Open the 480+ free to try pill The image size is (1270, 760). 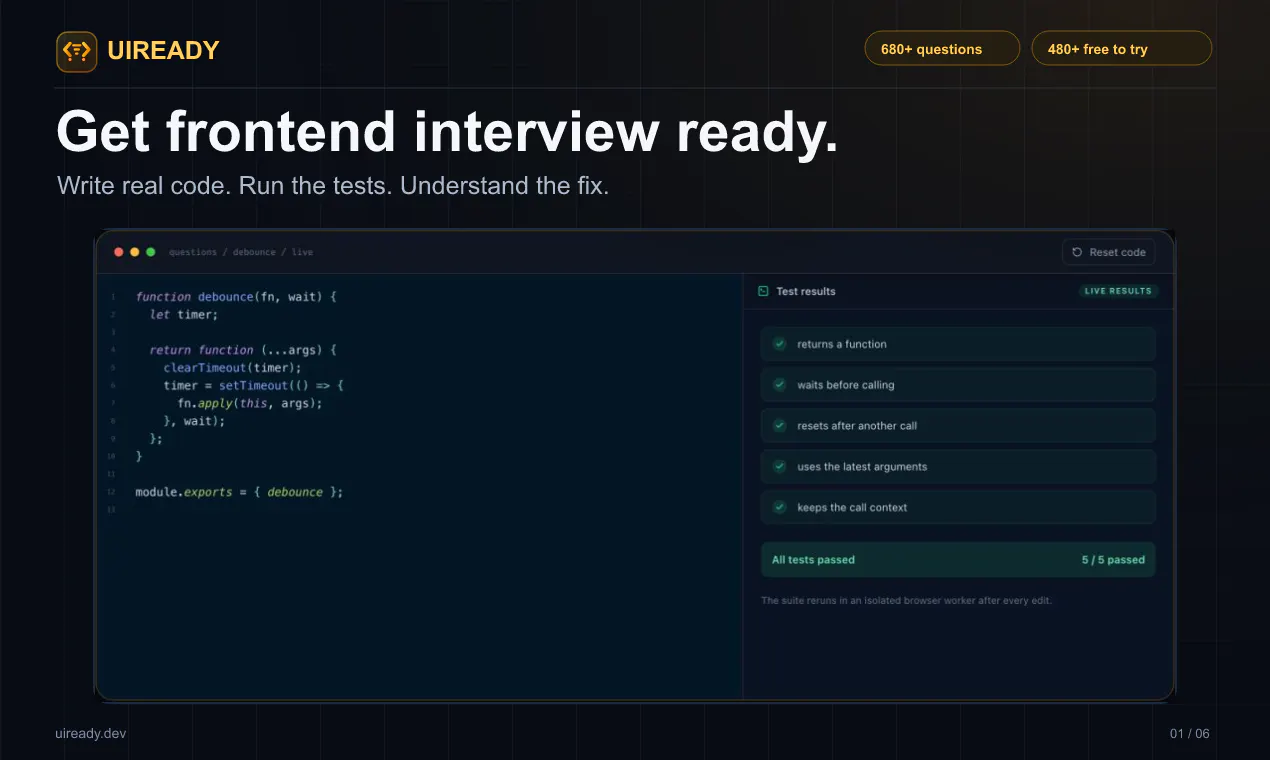pyautogui.click(x=1121, y=49)
